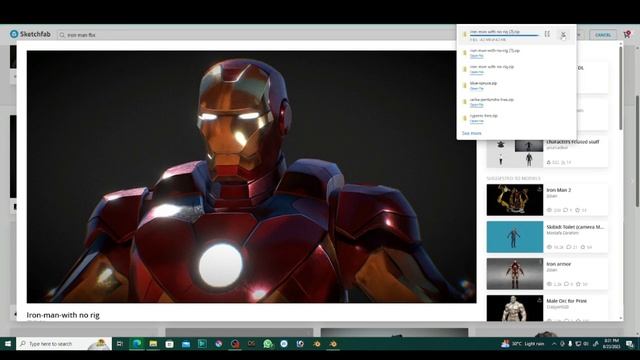Open the Iron armor model thumbnail
Image resolution: width=640 pixels, height=360 pixels.
click(515, 274)
